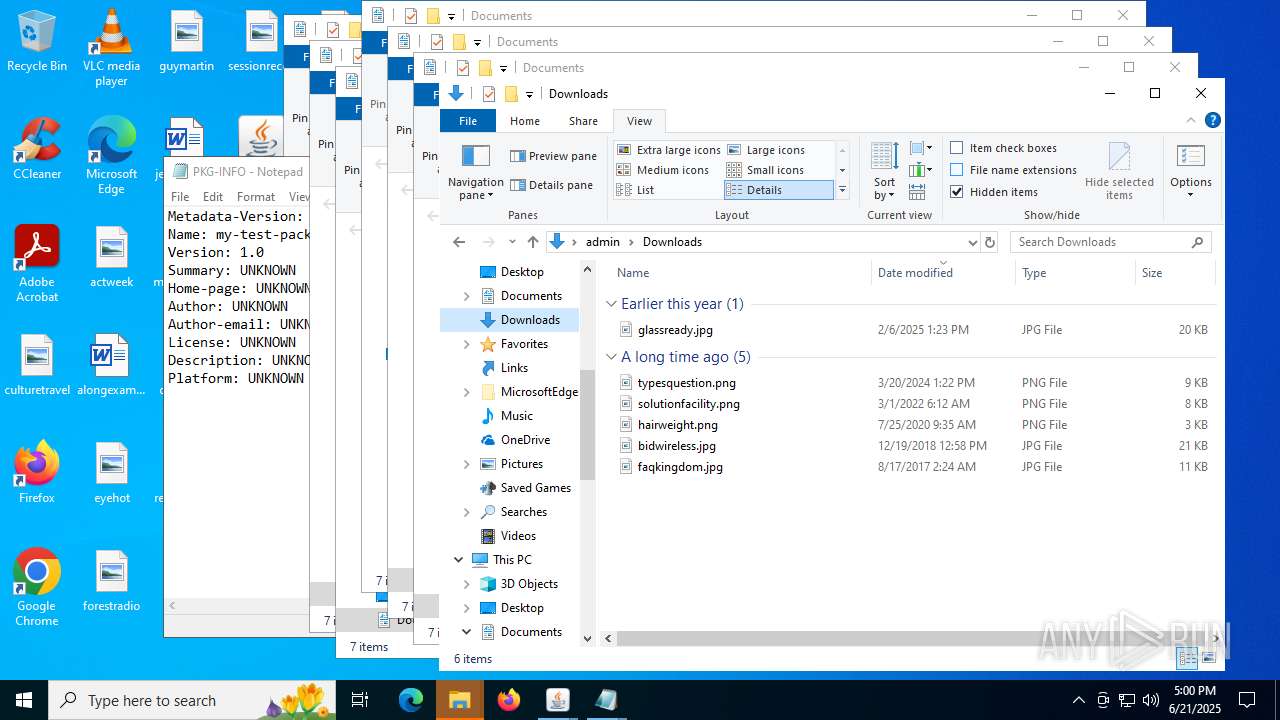The image size is (1280, 720).
Task: Open the File tab in Downloads window
Action: 468,120
